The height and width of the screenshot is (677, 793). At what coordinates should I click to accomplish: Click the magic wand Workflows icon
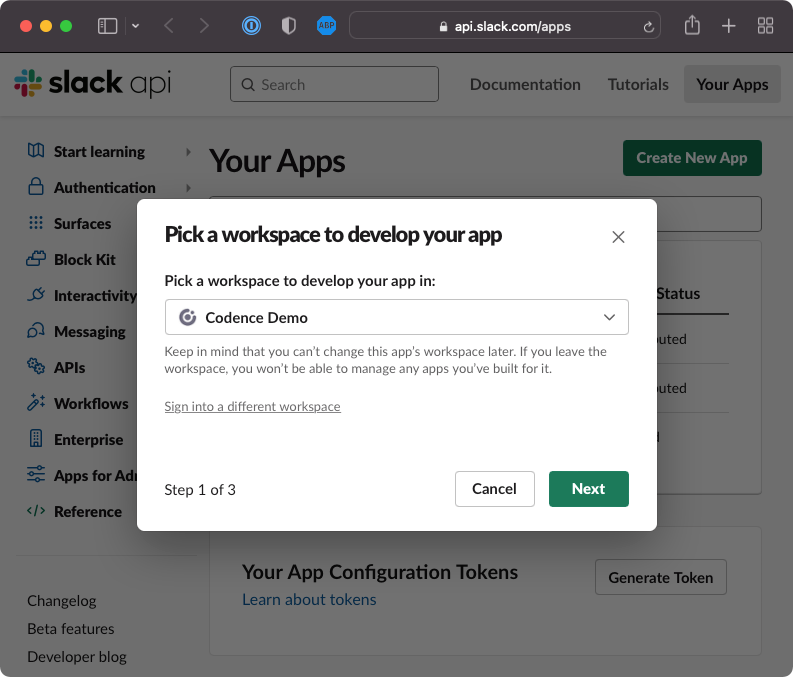click(35, 402)
